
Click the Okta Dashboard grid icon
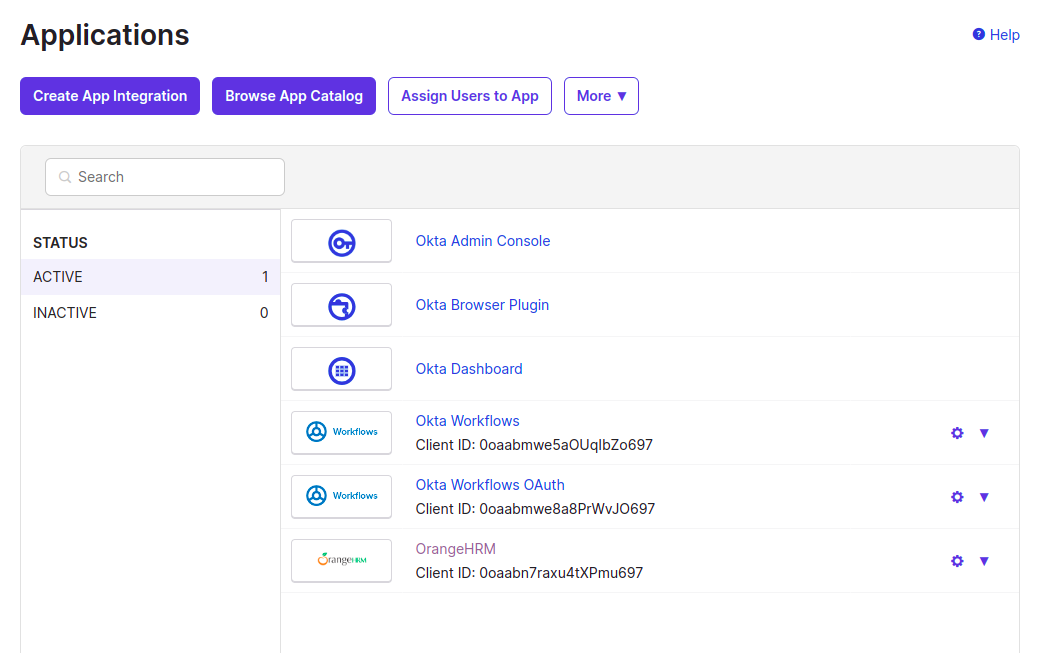[x=342, y=370]
